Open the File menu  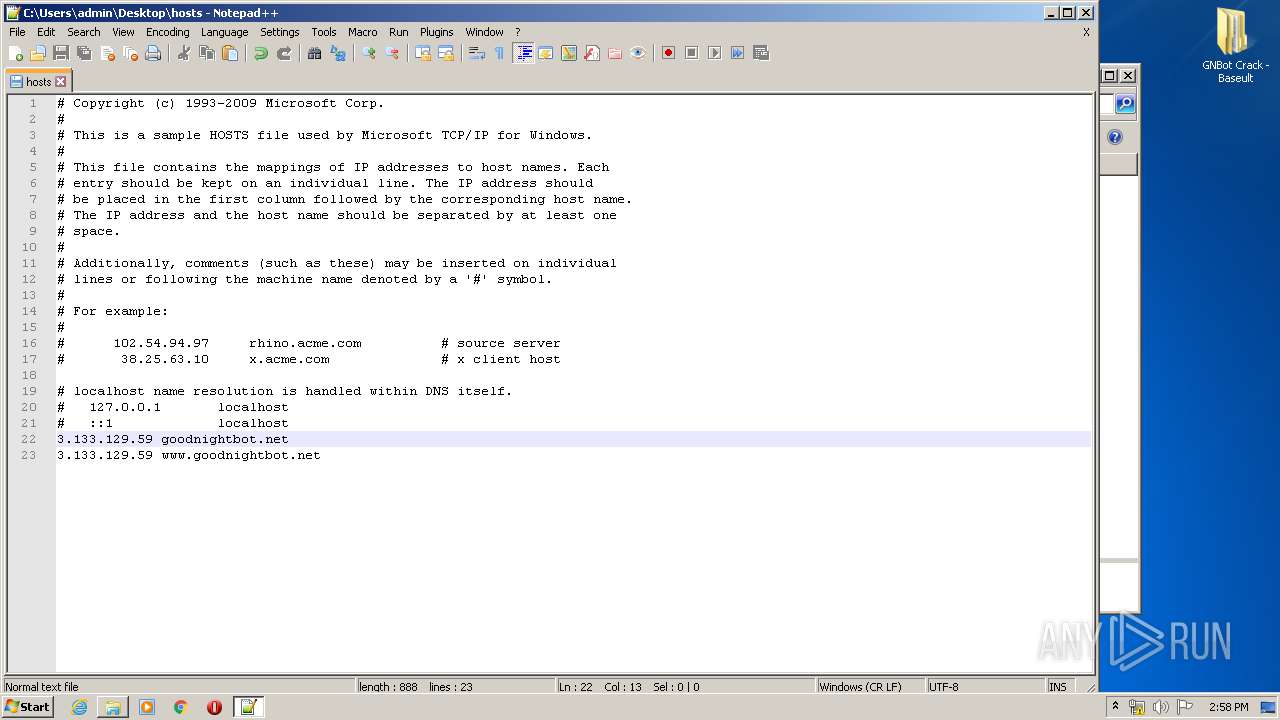click(17, 32)
